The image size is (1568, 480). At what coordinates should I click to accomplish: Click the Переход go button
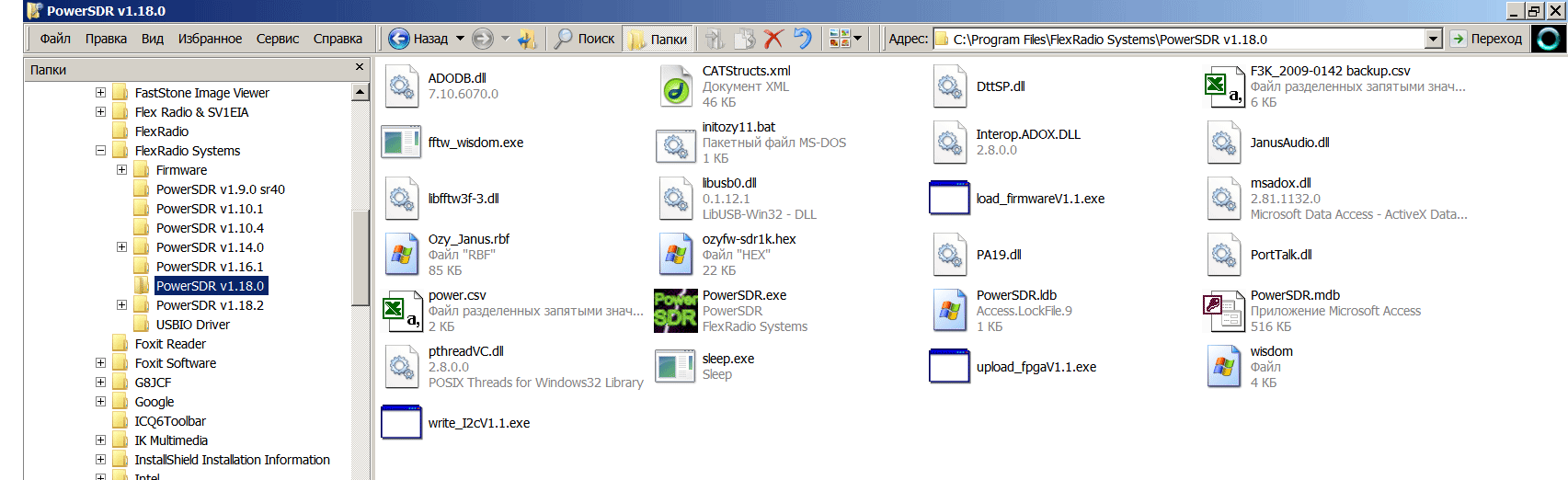point(1487,39)
